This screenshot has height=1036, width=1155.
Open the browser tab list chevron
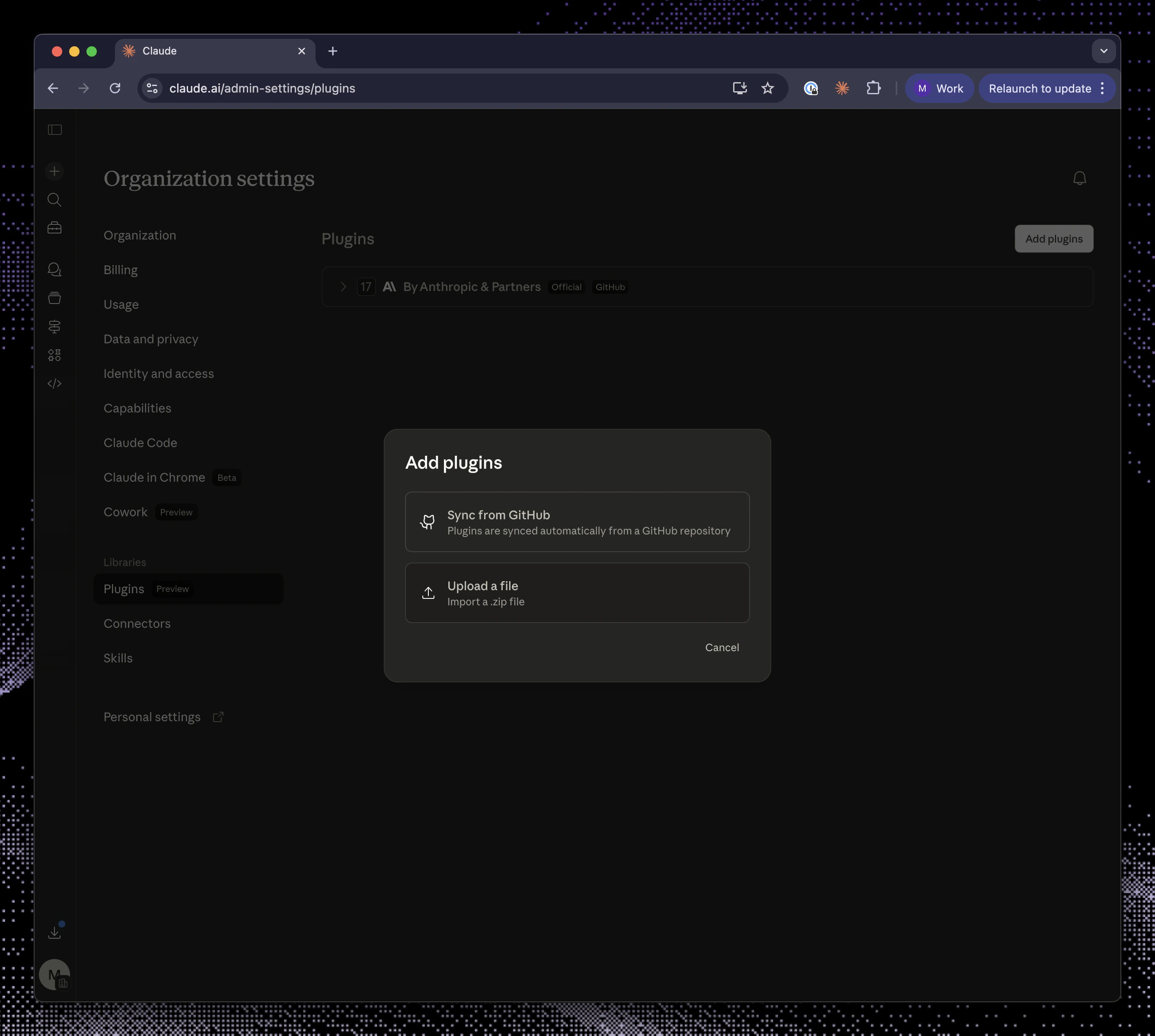(1104, 51)
